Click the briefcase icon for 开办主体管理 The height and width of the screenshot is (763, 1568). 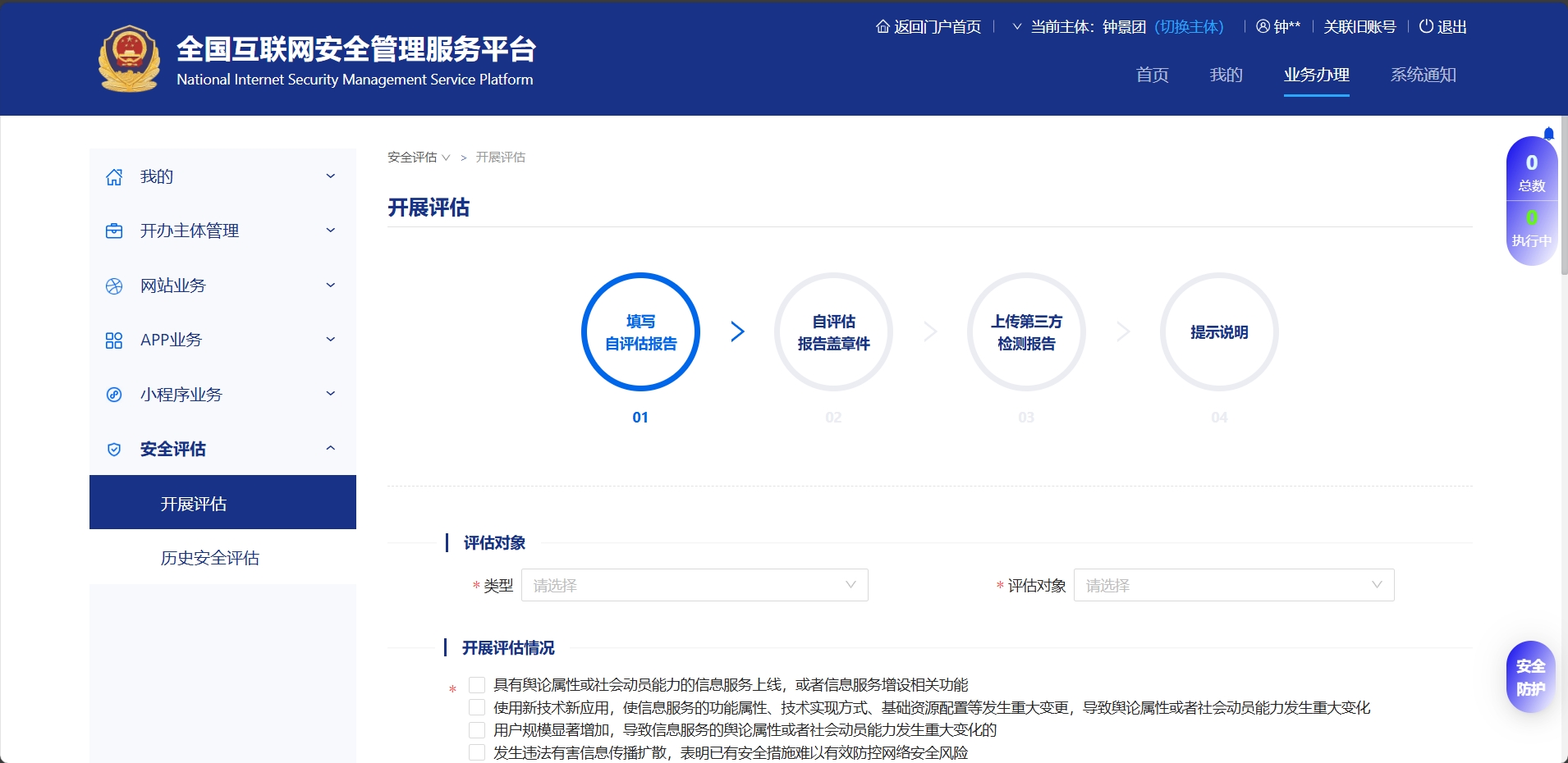pos(114,231)
